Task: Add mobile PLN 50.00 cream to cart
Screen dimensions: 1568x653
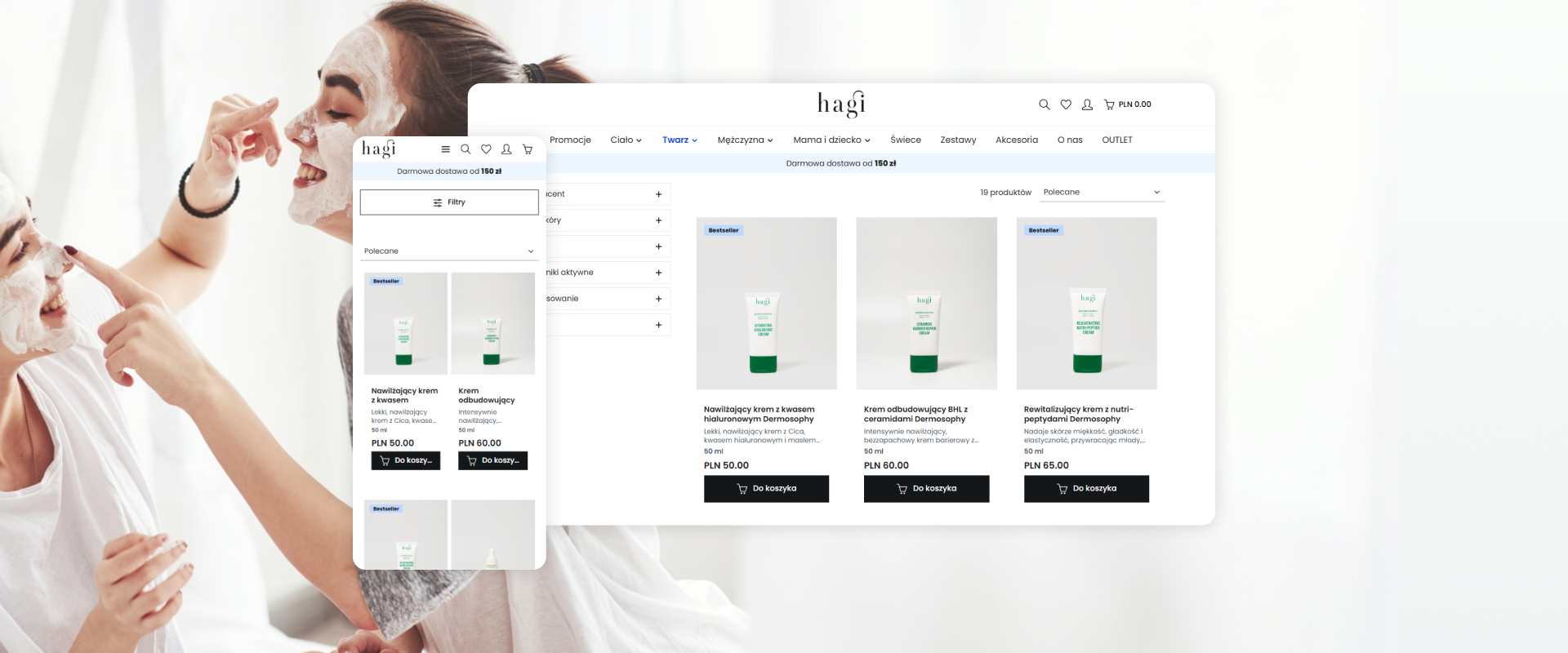Action: tap(406, 460)
